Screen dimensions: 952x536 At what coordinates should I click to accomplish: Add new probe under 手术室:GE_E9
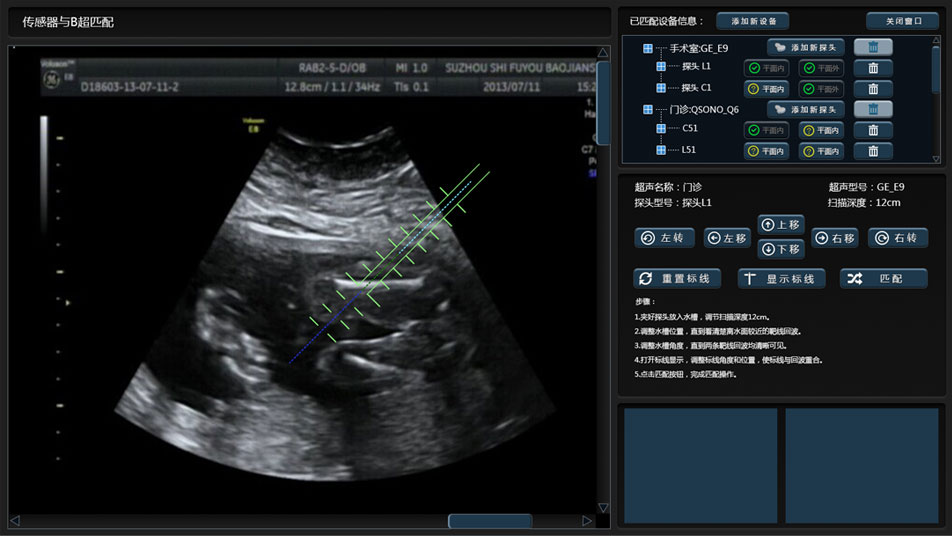(806, 47)
